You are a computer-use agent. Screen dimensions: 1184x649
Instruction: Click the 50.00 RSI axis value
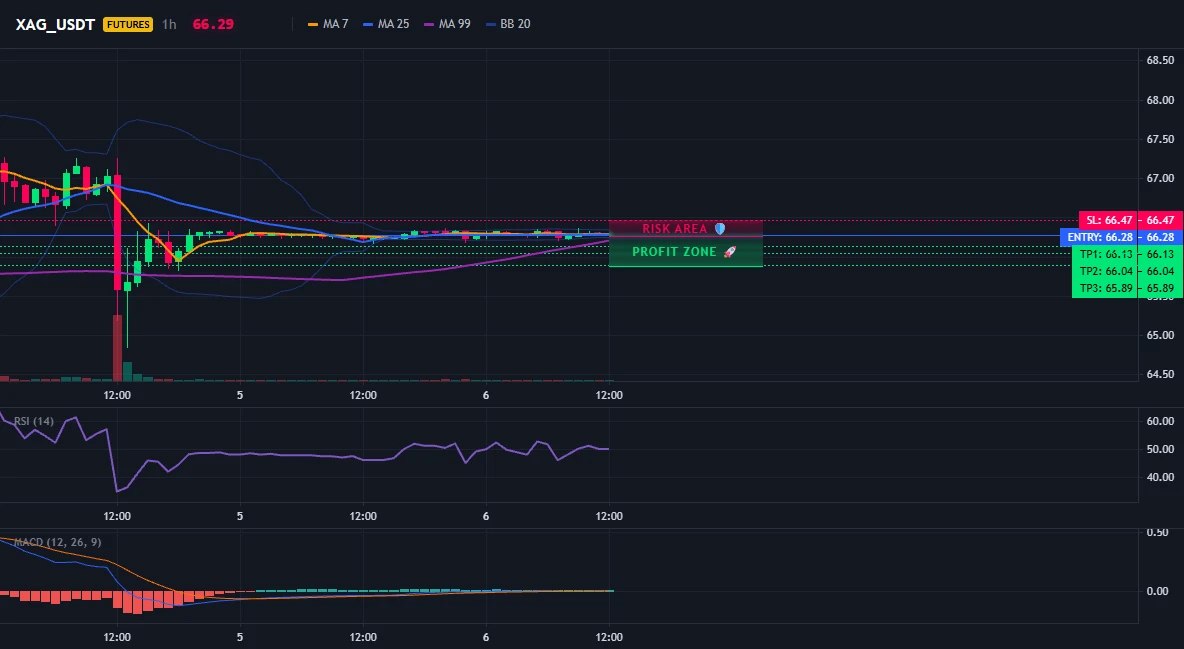click(x=1161, y=449)
